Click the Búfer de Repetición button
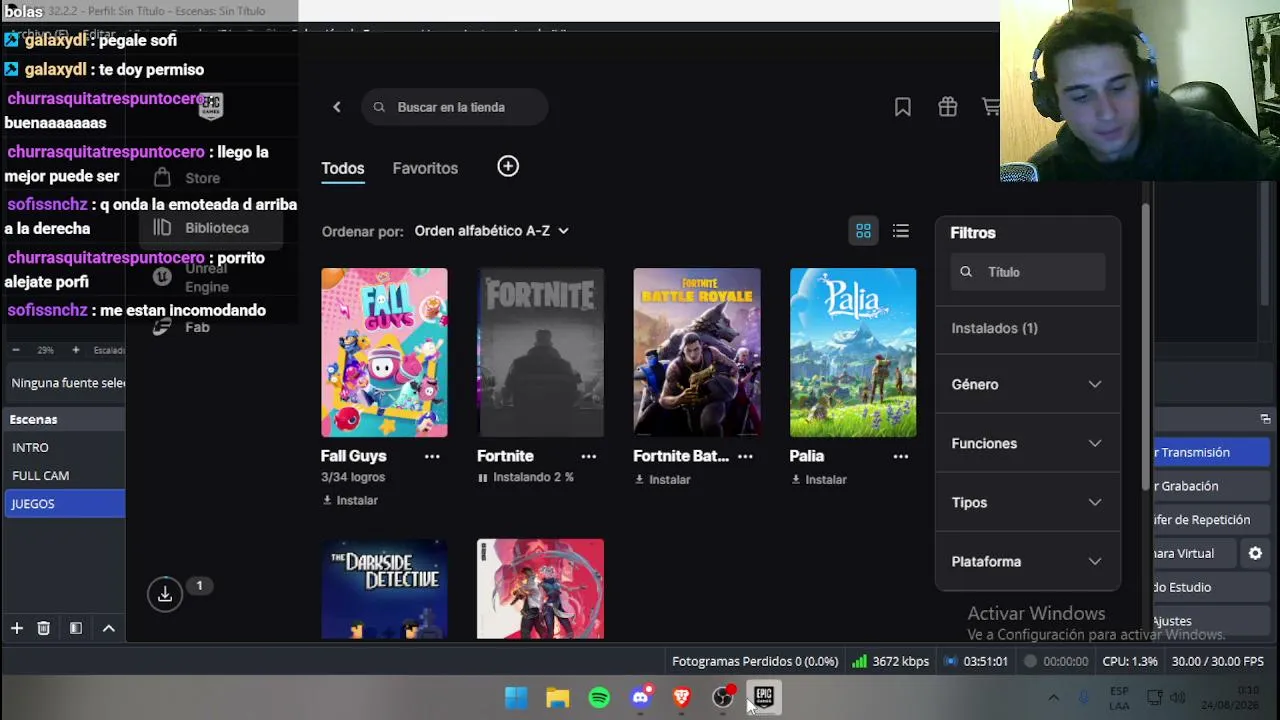 (x=1210, y=520)
